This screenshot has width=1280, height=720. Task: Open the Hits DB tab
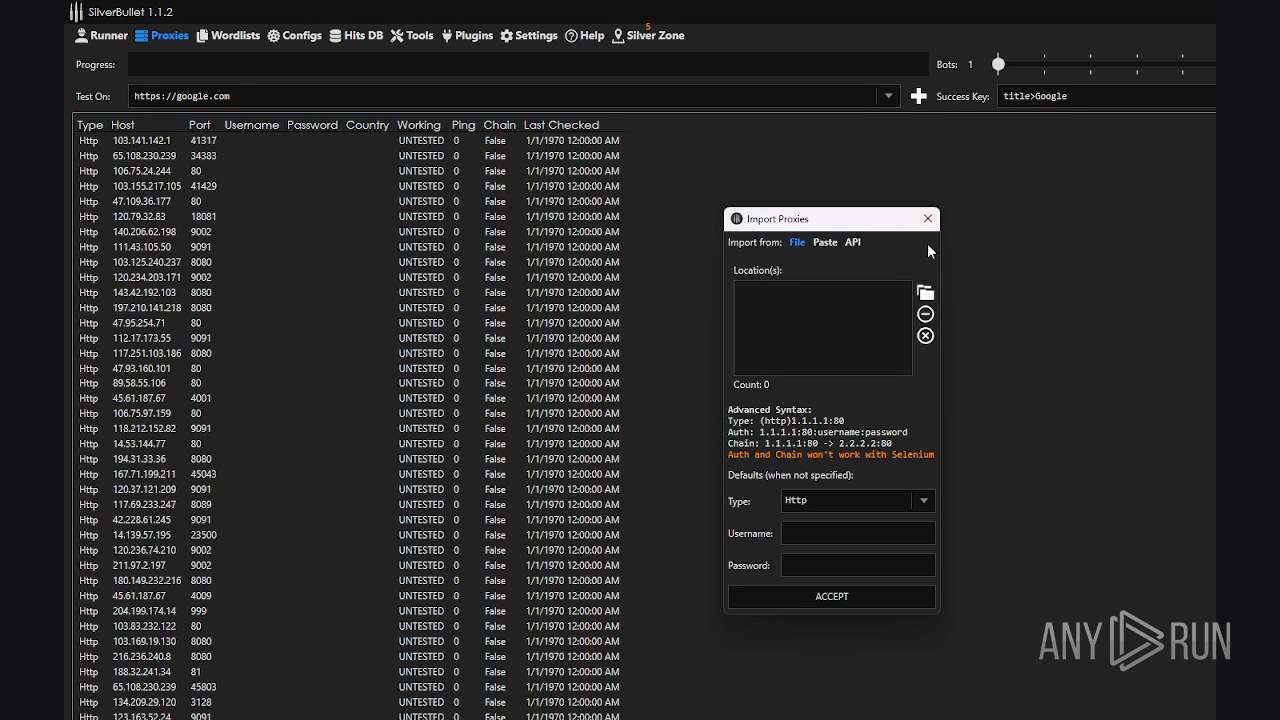coord(356,35)
